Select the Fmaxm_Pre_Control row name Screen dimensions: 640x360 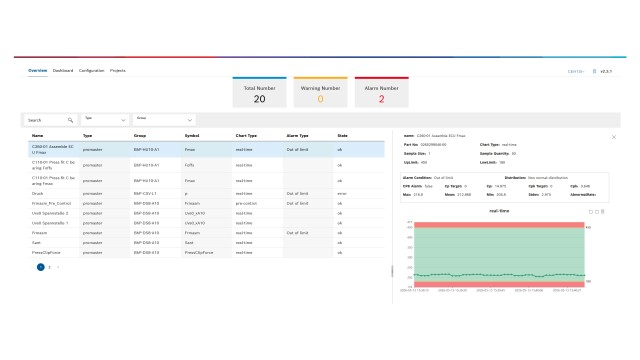(51, 203)
